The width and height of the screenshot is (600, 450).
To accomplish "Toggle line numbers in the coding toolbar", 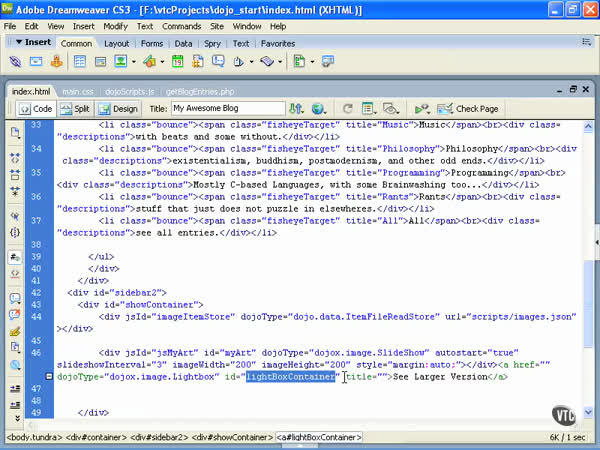I will (15, 256).
